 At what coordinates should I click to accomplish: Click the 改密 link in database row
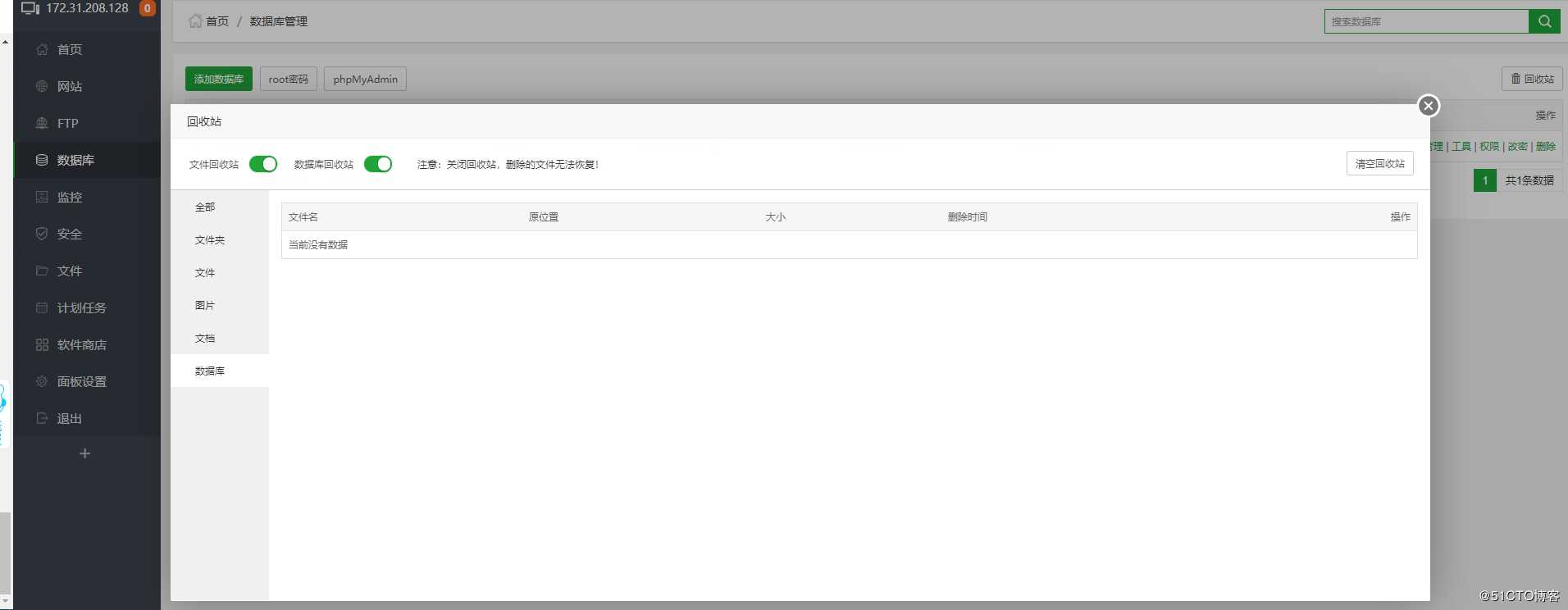(1517, 146)
